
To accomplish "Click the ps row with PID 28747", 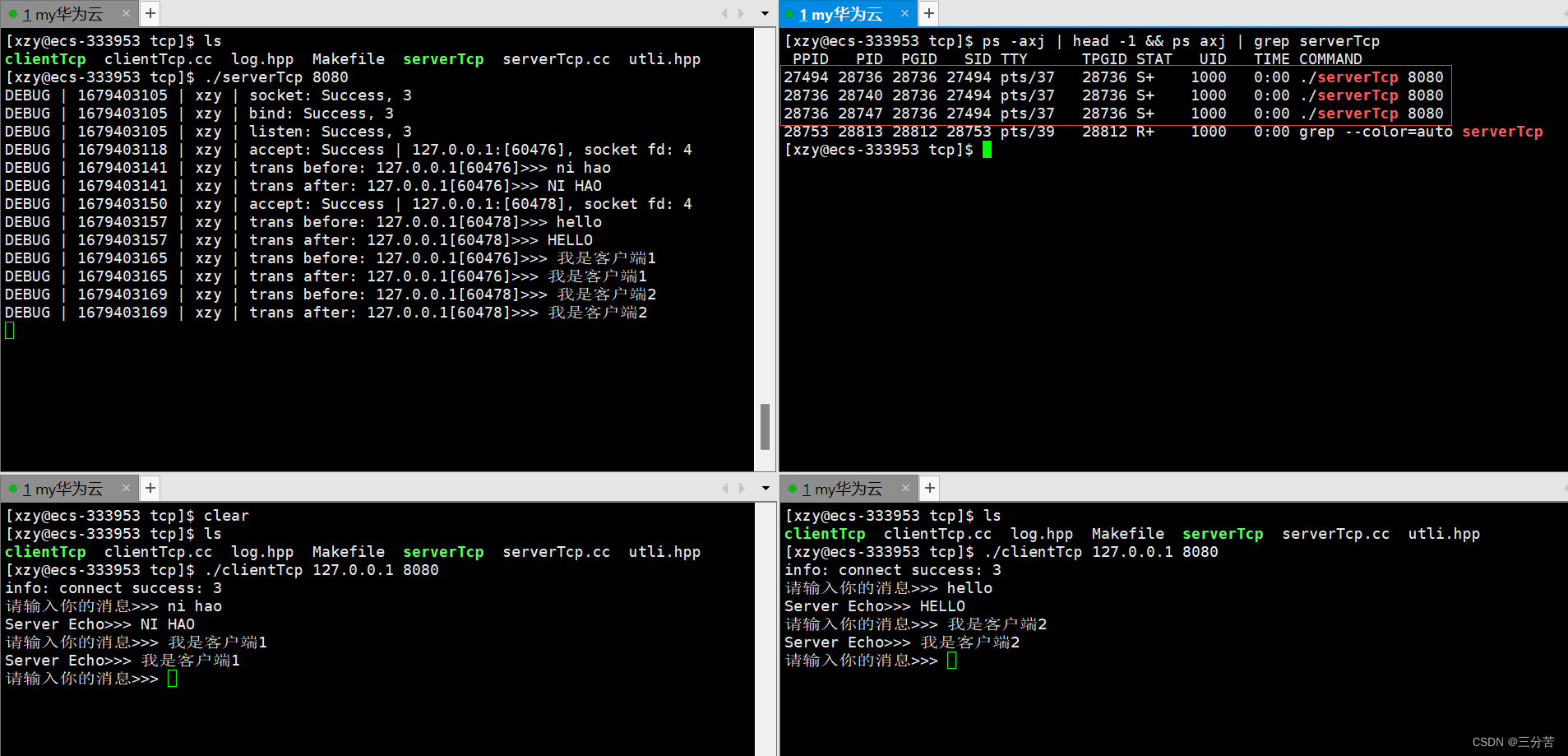I will (x=1113, y=114).
